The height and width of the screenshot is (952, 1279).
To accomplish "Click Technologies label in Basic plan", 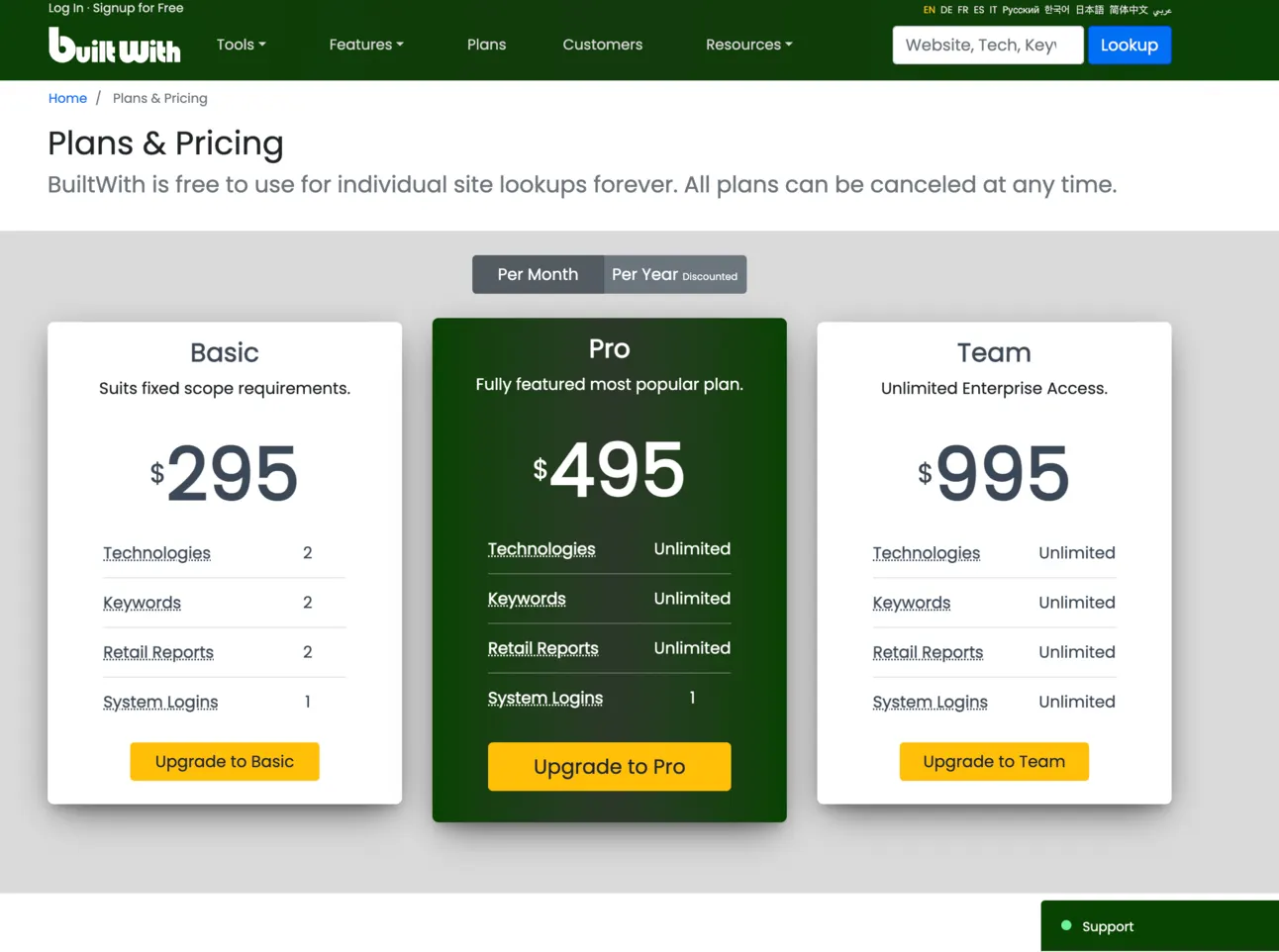I will pyautogui.click(x=156, y=553).
